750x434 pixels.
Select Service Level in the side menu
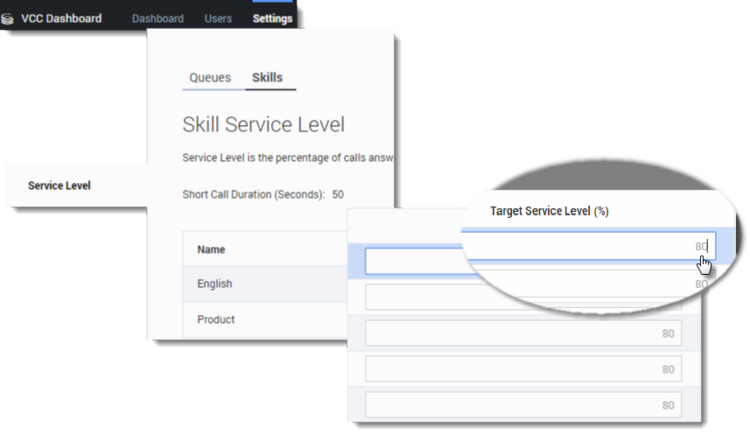[x=59, y=186]
